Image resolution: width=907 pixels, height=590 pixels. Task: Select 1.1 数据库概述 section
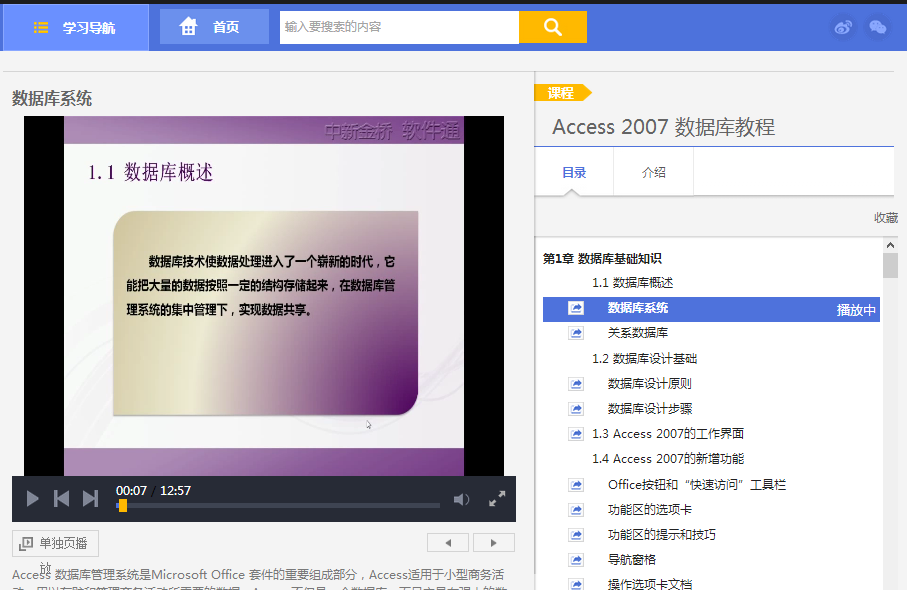coord(632,283)
